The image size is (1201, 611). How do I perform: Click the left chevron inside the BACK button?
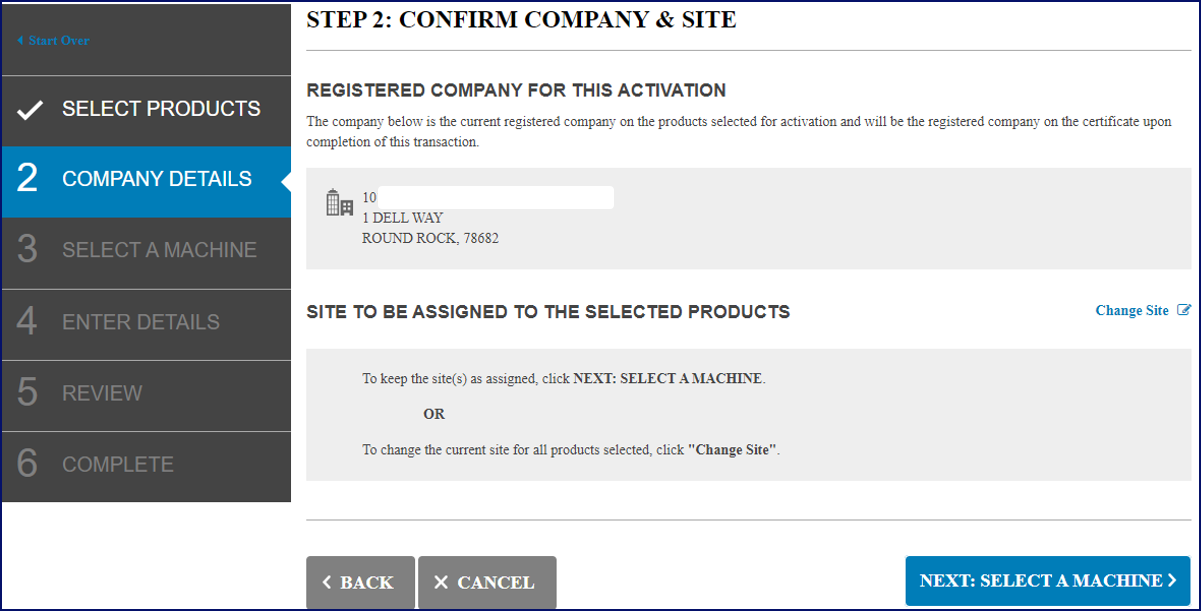click(328, 582)
